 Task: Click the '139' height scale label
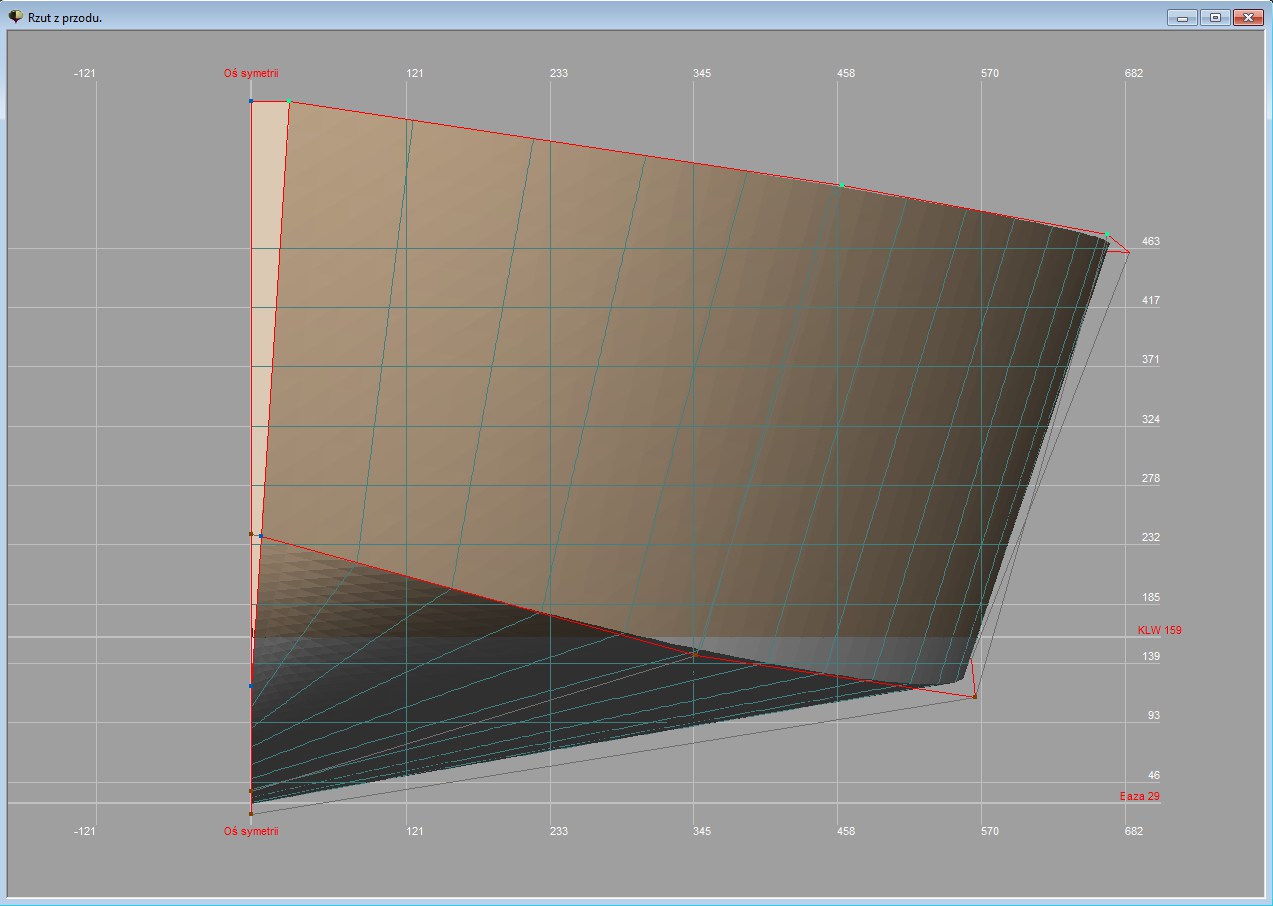pos(1151,656)
